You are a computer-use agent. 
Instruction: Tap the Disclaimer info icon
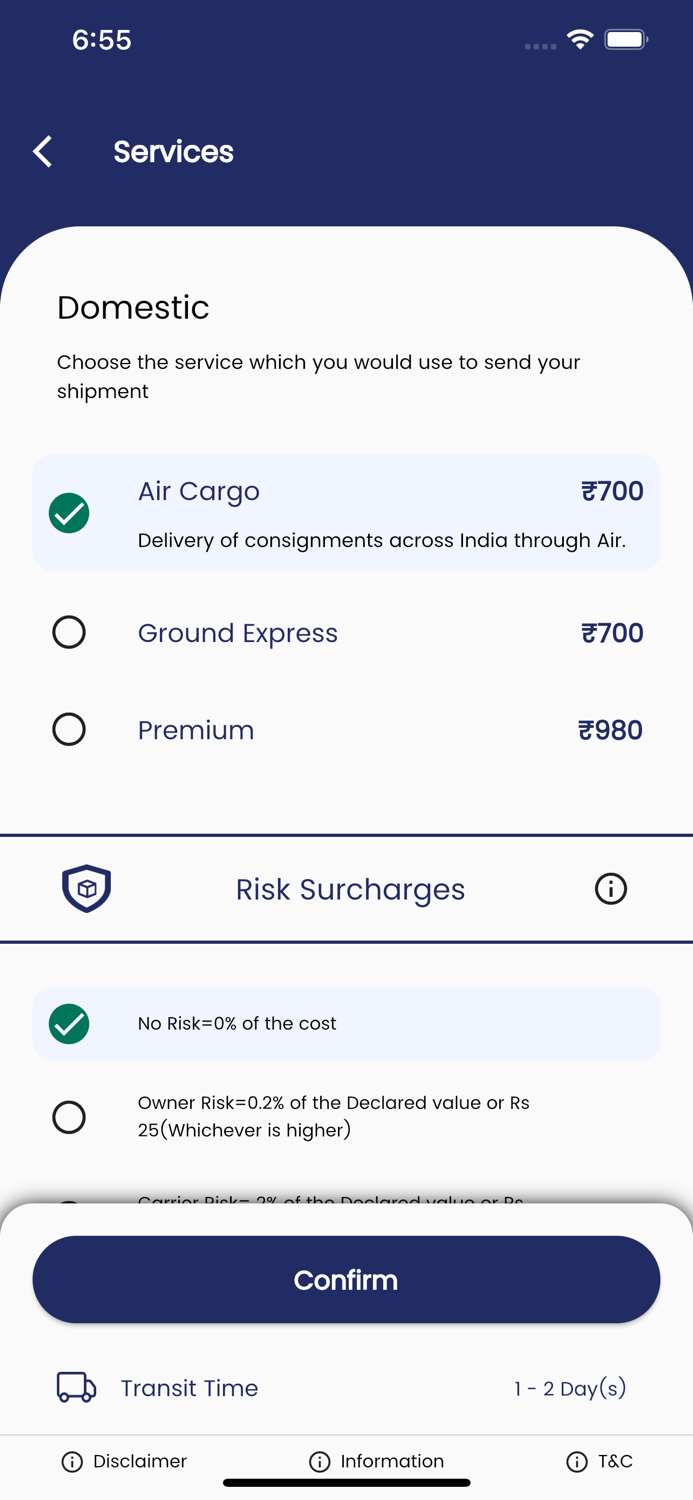click(72, 1462)
